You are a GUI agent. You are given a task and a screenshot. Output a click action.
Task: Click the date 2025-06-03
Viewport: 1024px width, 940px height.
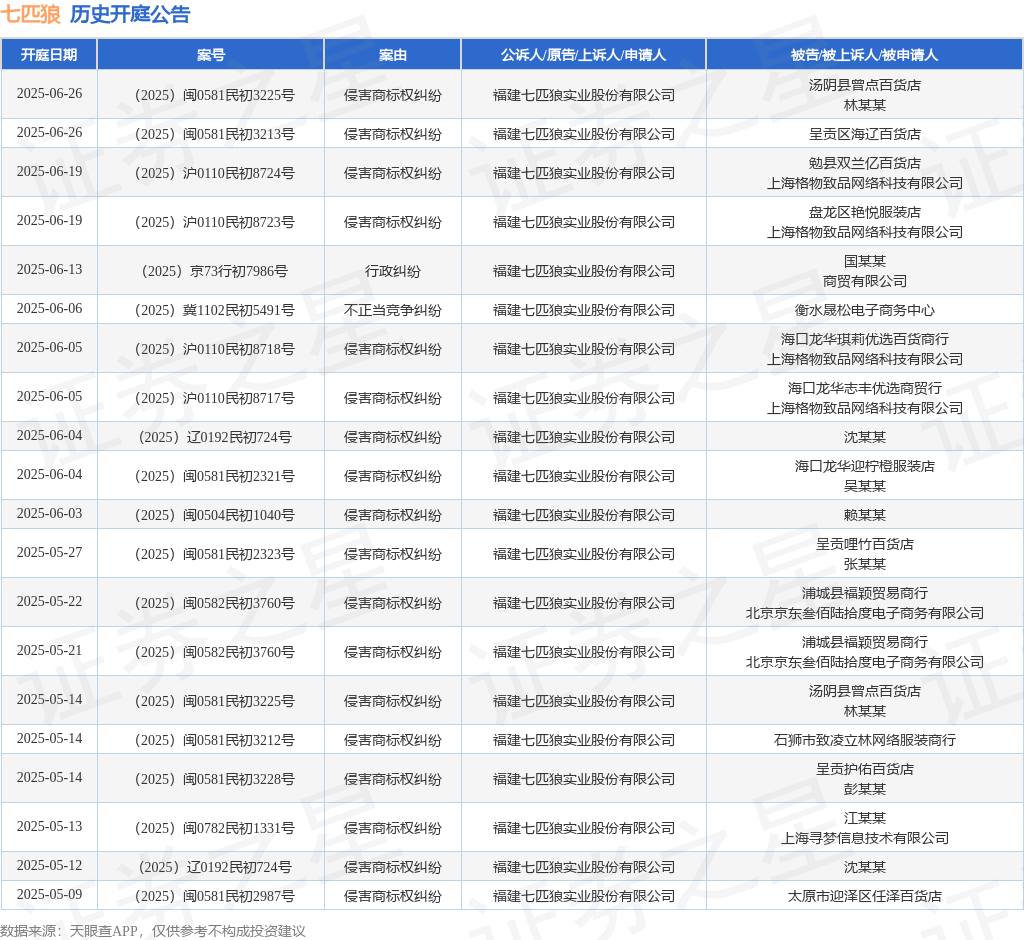[50, 513]
